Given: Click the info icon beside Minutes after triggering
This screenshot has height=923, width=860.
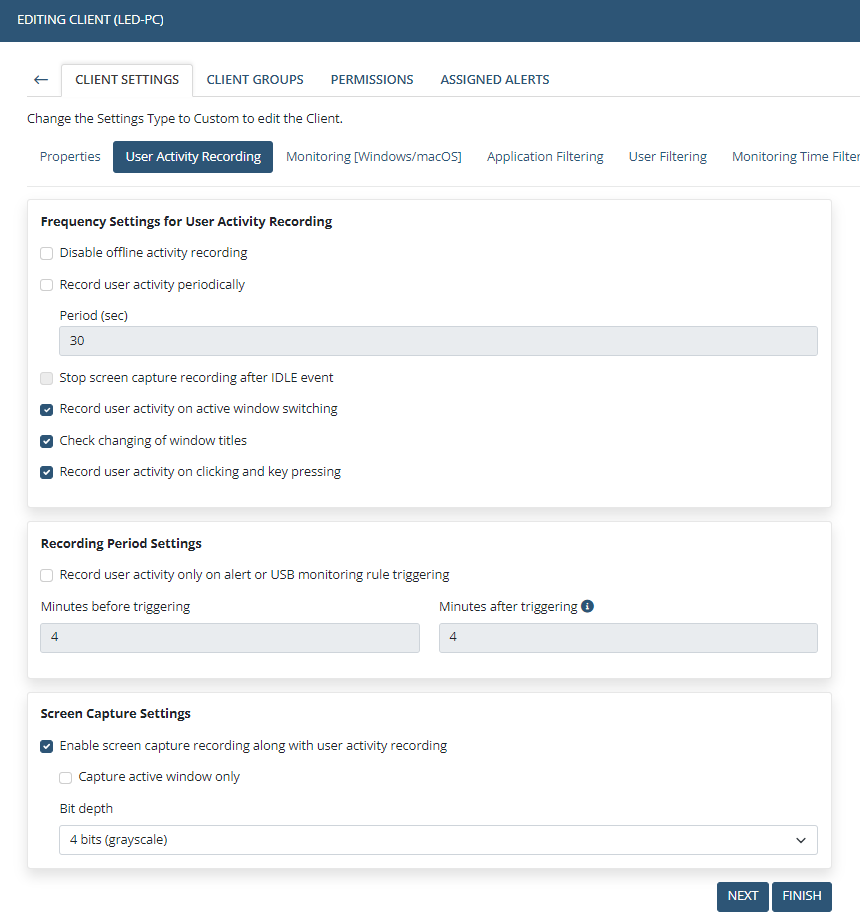Looking at the screenshot, I should pyautogui.click(x=587, y=606).
